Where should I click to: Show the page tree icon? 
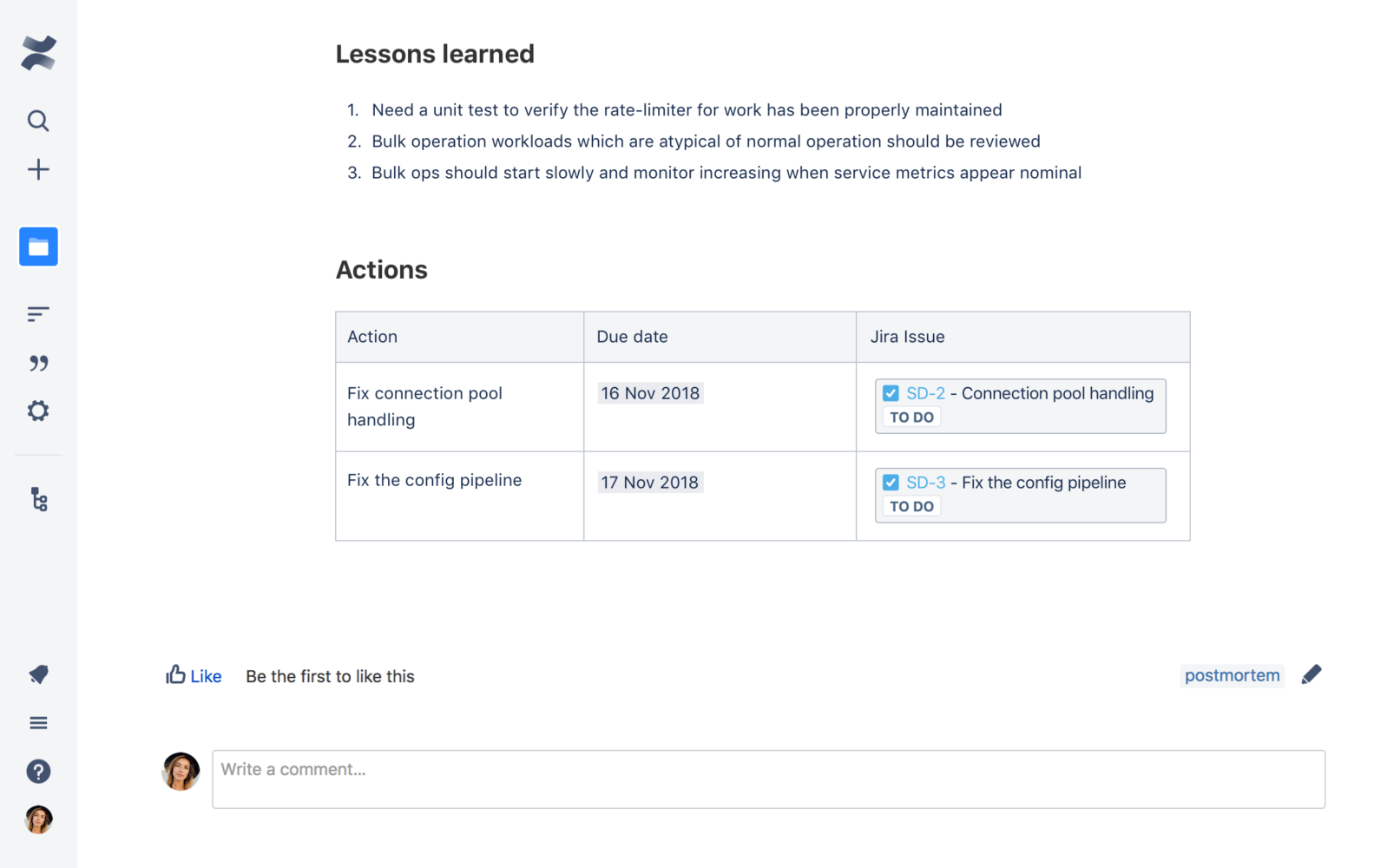tap(39, 499)
